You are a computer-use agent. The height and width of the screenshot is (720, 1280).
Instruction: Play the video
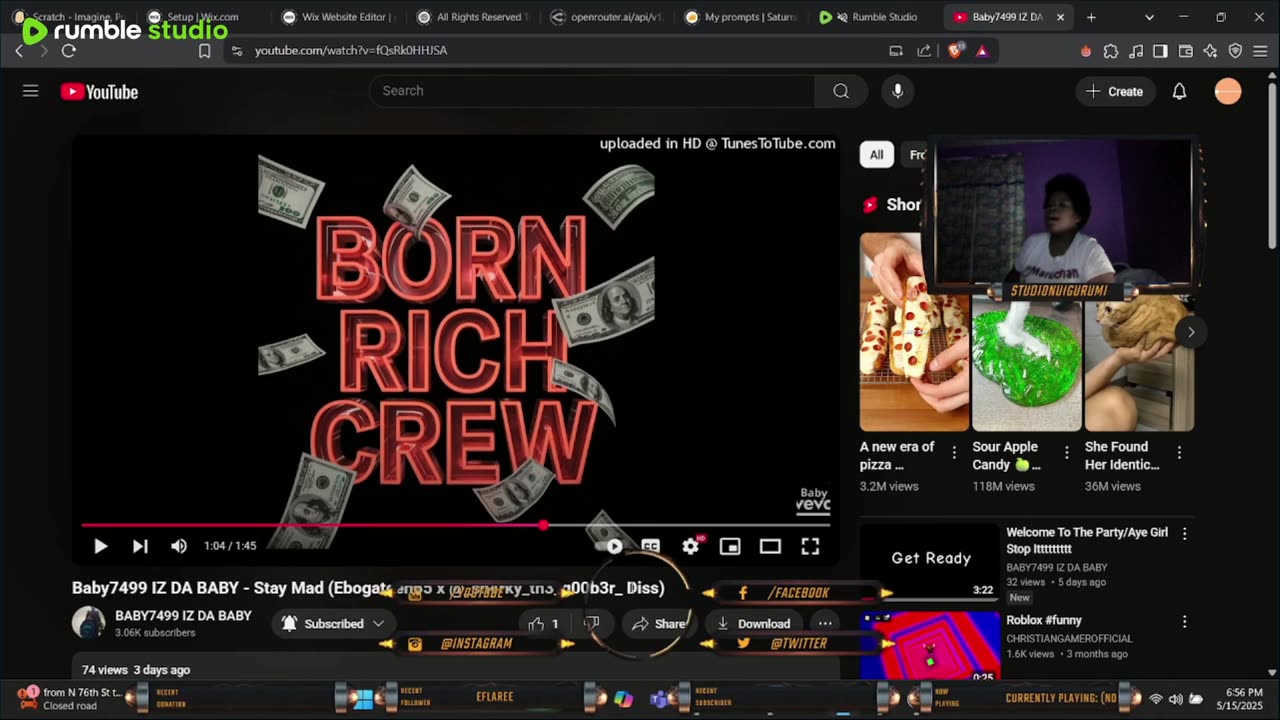click(x=100, y=546)
